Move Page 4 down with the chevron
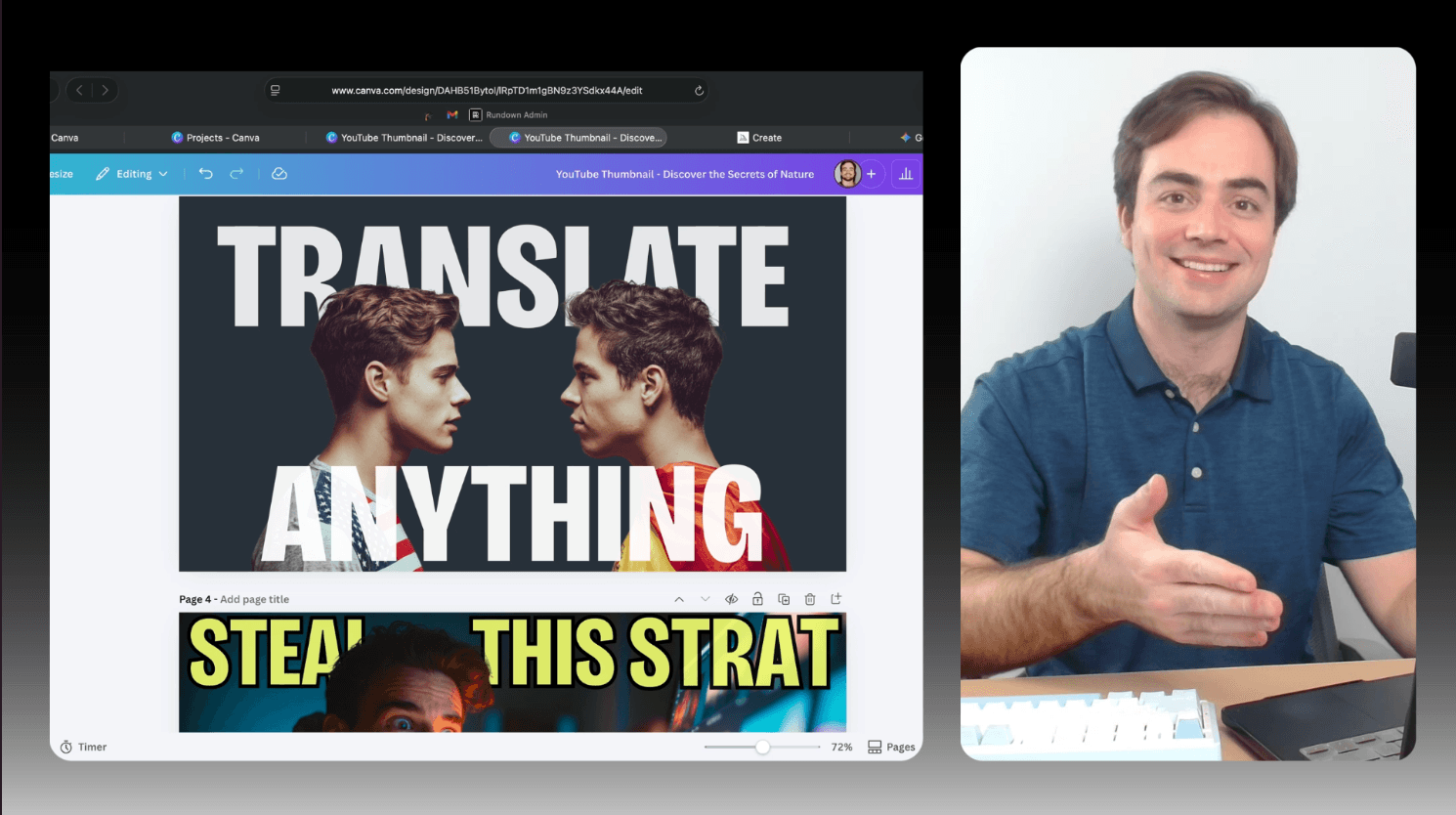Viewport: 1456px width, 815px height. [x=706, y=598]
